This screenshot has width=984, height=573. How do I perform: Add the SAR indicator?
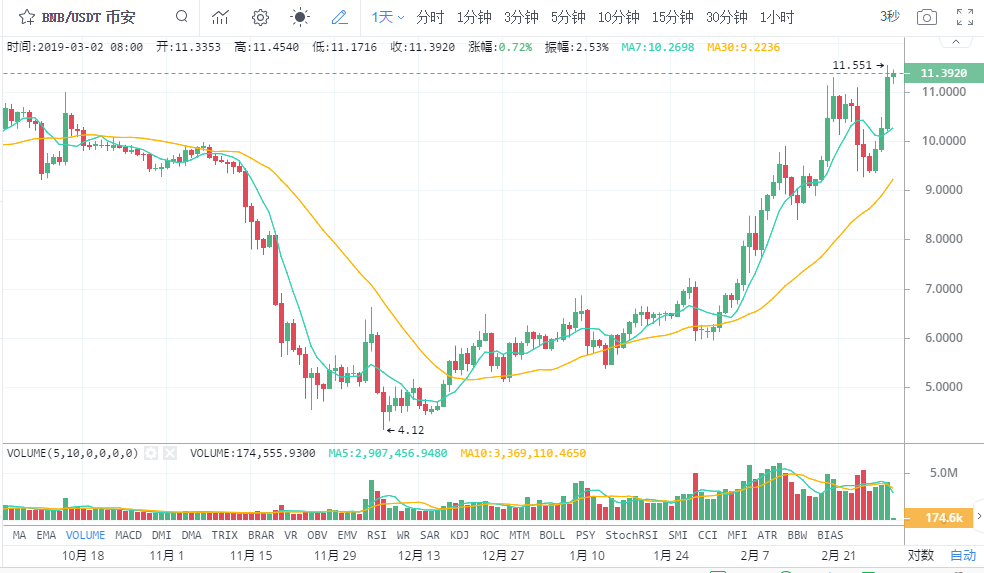[x=430, y=535]
